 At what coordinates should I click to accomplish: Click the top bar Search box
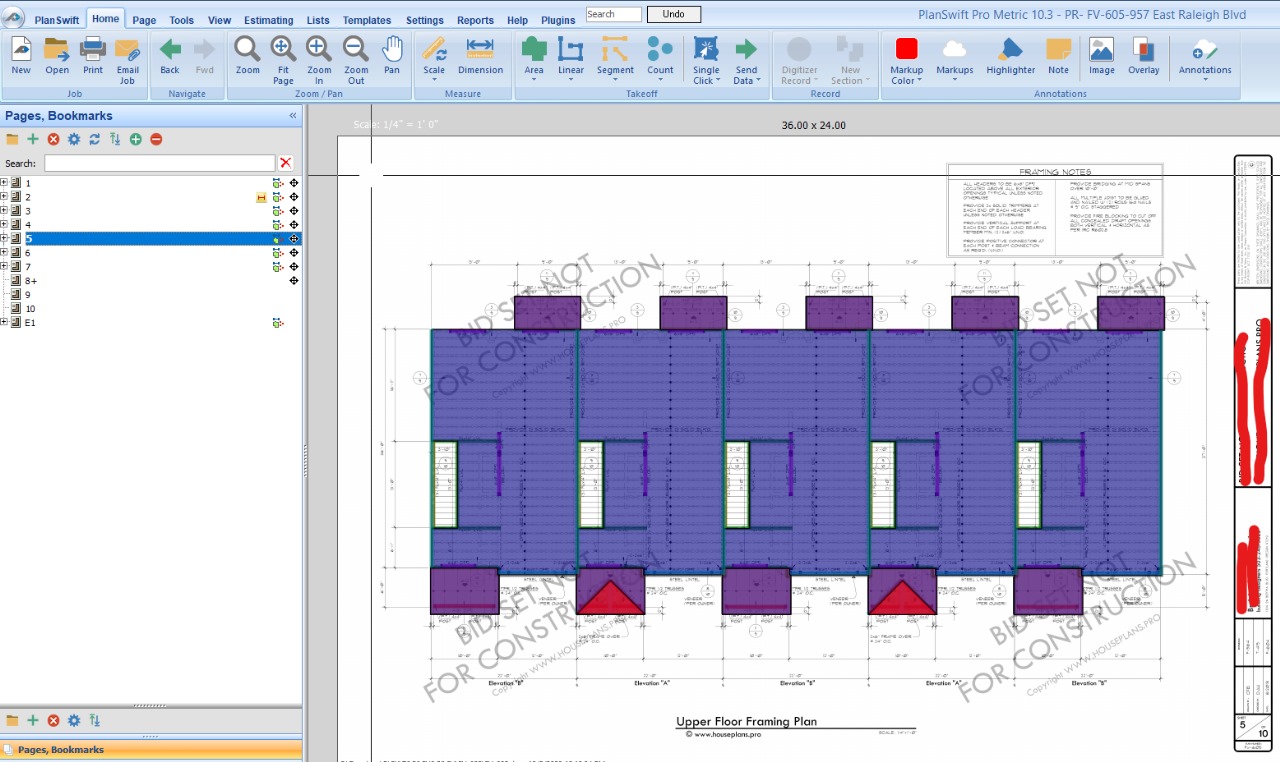(613, 14)
